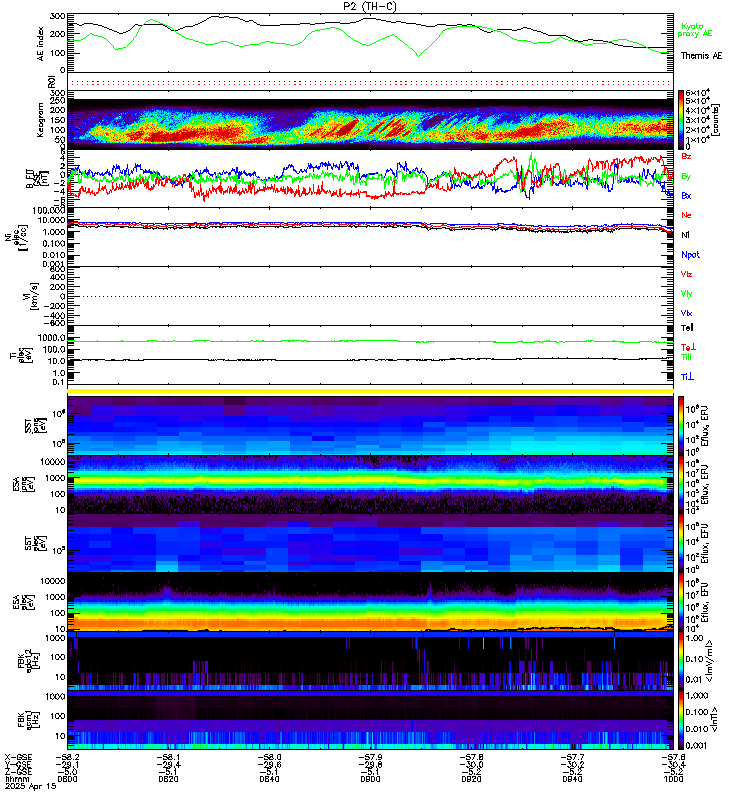
Task: Click the "[counts]" color bar unit label
Action: 715,119
